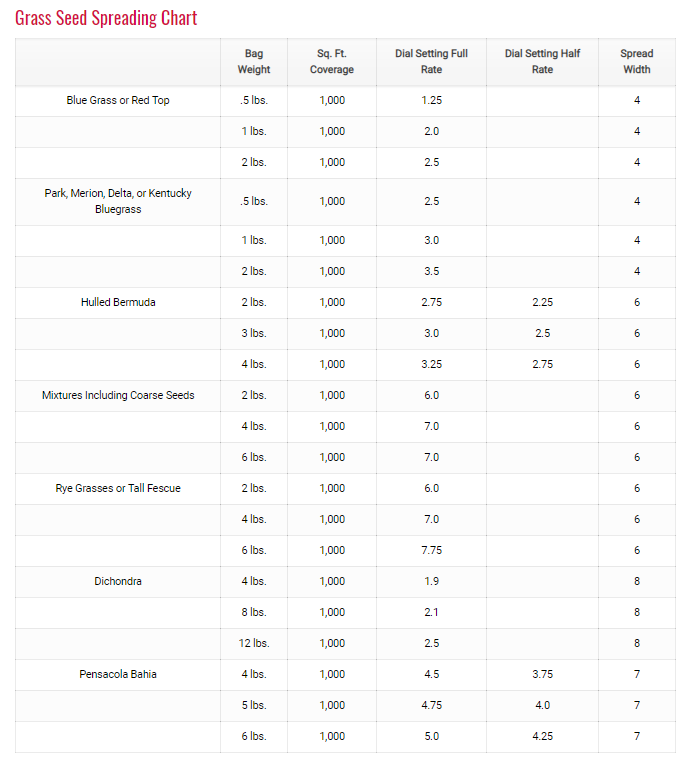
Task: Select the Spread Width column header
Action: (x=636, y=62)
